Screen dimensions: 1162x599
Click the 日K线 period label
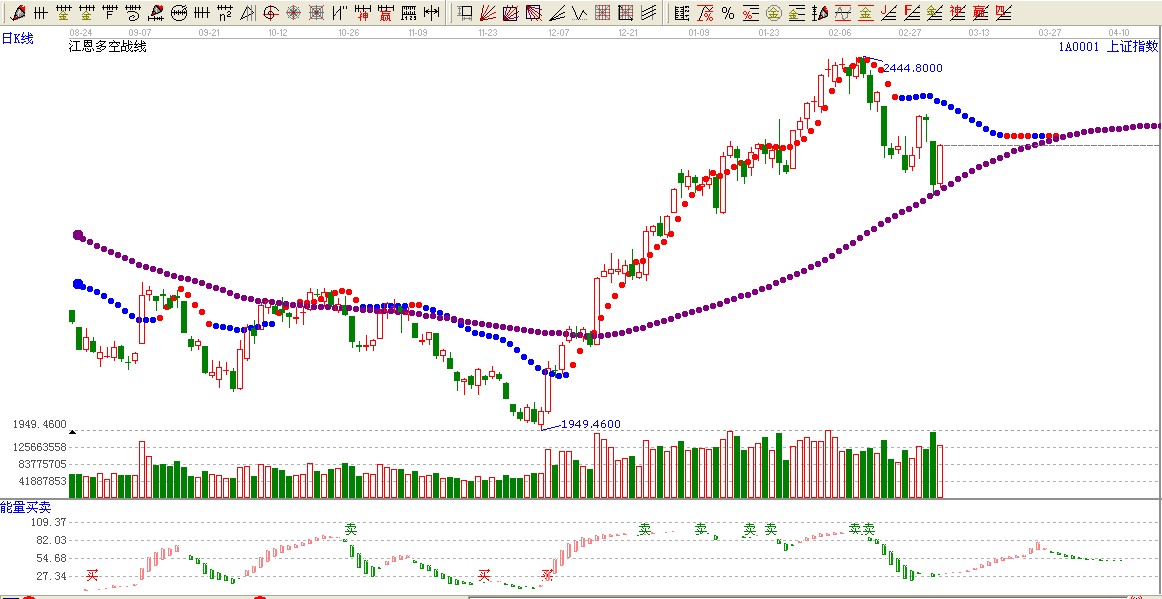click(x=17, y=38)
